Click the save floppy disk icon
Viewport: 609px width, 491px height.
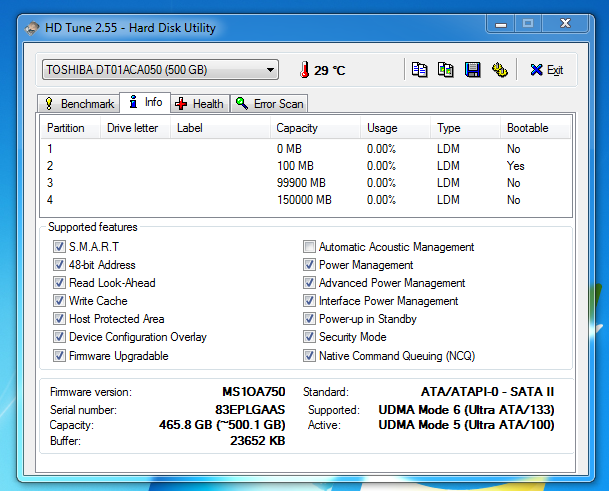coord(473,70)
